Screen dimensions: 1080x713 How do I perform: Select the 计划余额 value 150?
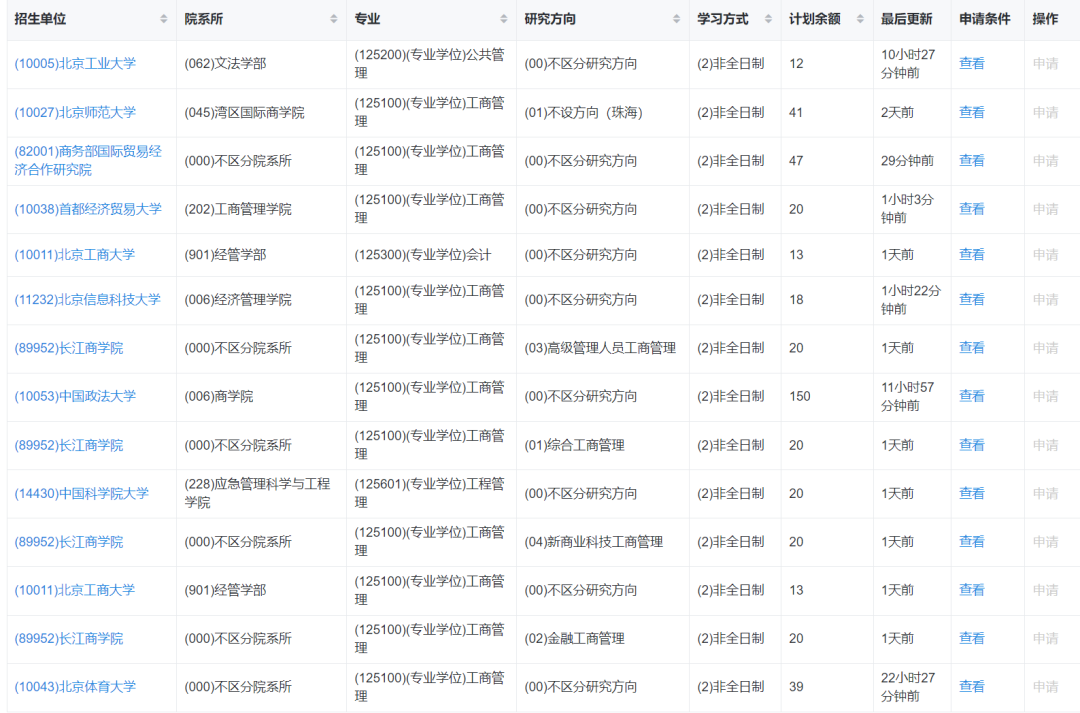coord(800,396)
